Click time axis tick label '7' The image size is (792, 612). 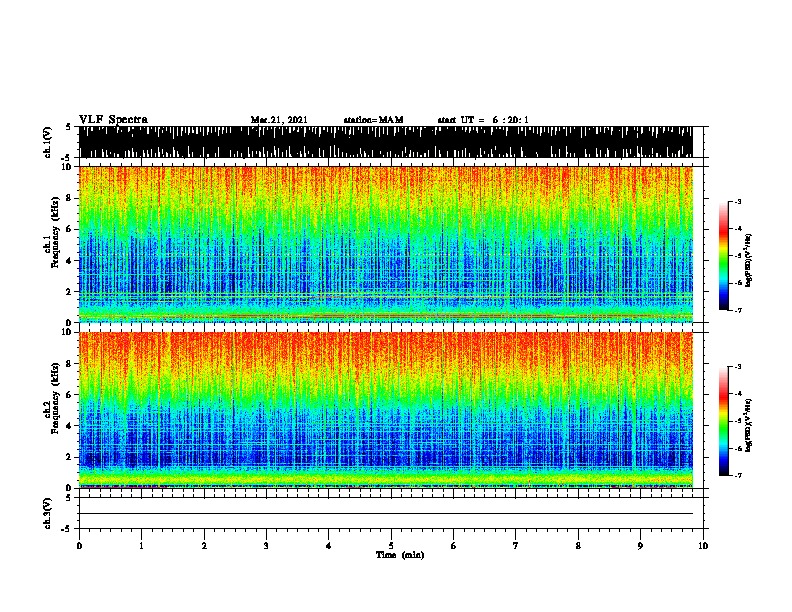pyautogui.click(x=516, y=546)
